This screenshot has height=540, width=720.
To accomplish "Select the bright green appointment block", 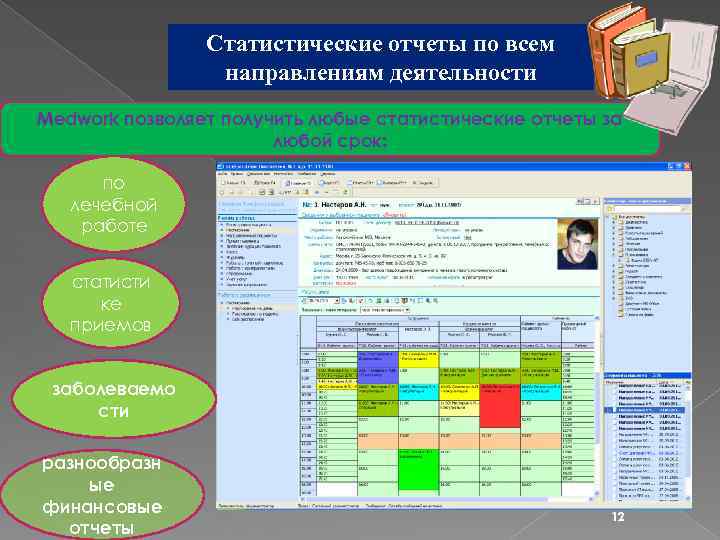I will (x=418, y=470).
